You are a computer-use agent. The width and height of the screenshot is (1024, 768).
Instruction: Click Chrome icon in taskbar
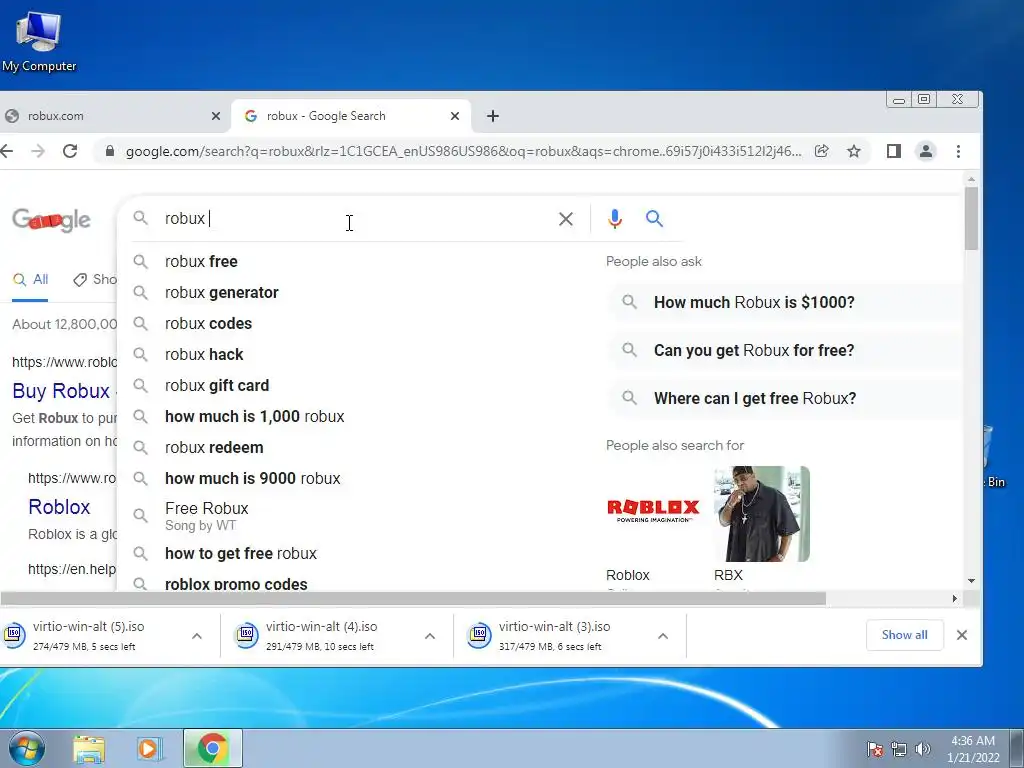coord(213,748)
